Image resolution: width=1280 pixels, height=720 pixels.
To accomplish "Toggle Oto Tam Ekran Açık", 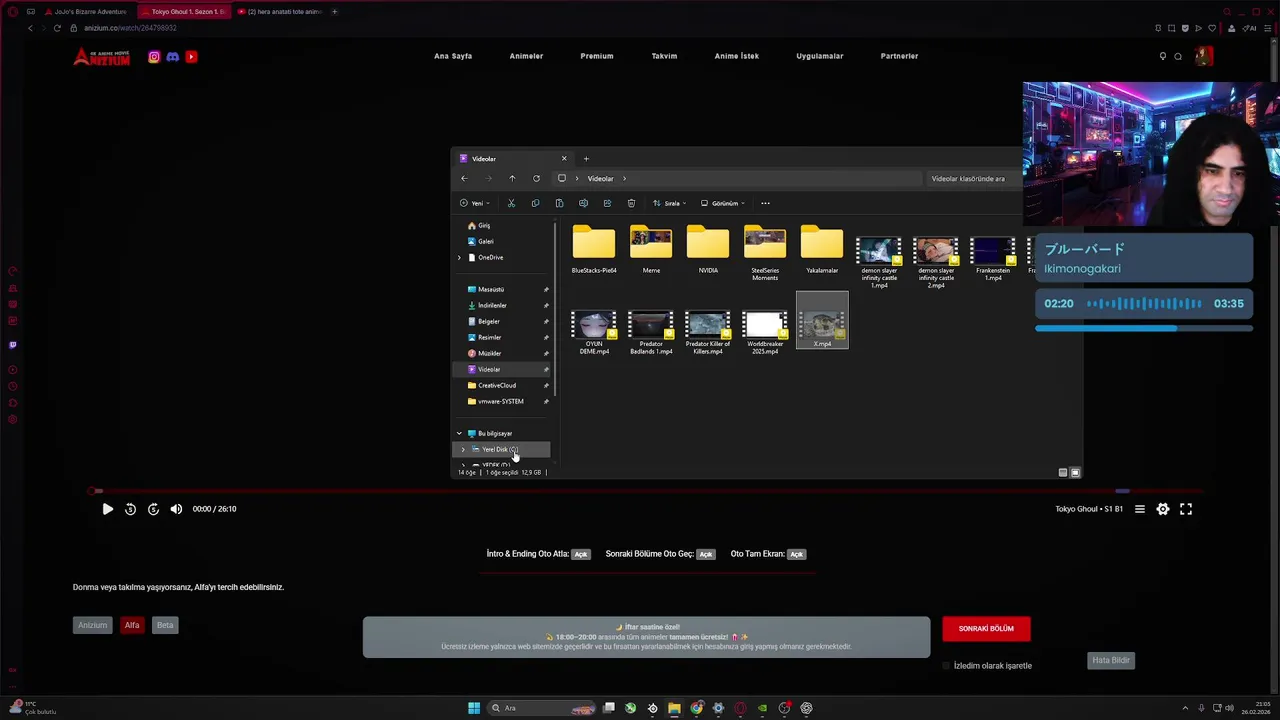I will (796, 554).
